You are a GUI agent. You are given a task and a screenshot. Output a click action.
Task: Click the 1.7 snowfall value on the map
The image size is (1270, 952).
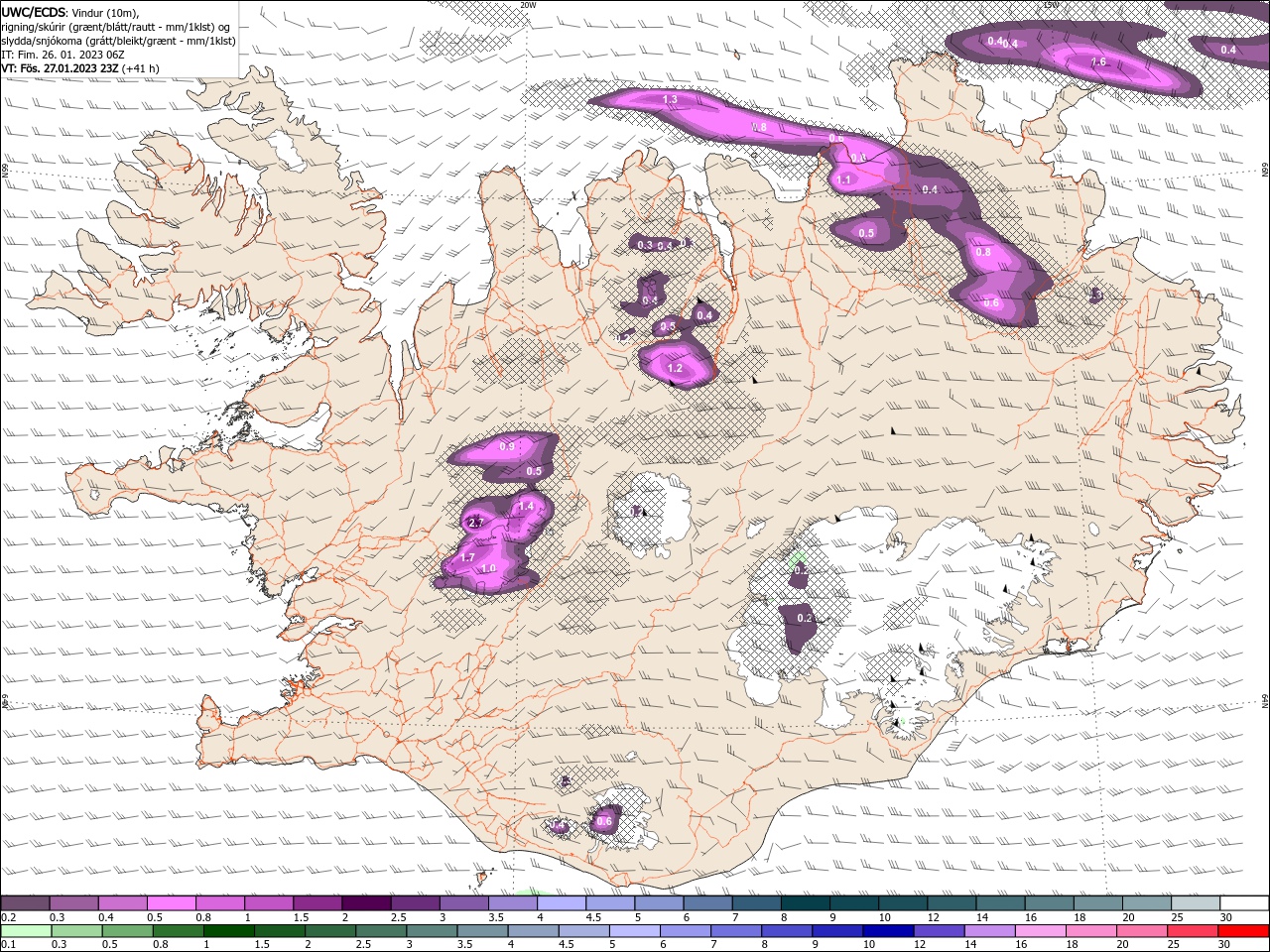[x=467, y=558]
